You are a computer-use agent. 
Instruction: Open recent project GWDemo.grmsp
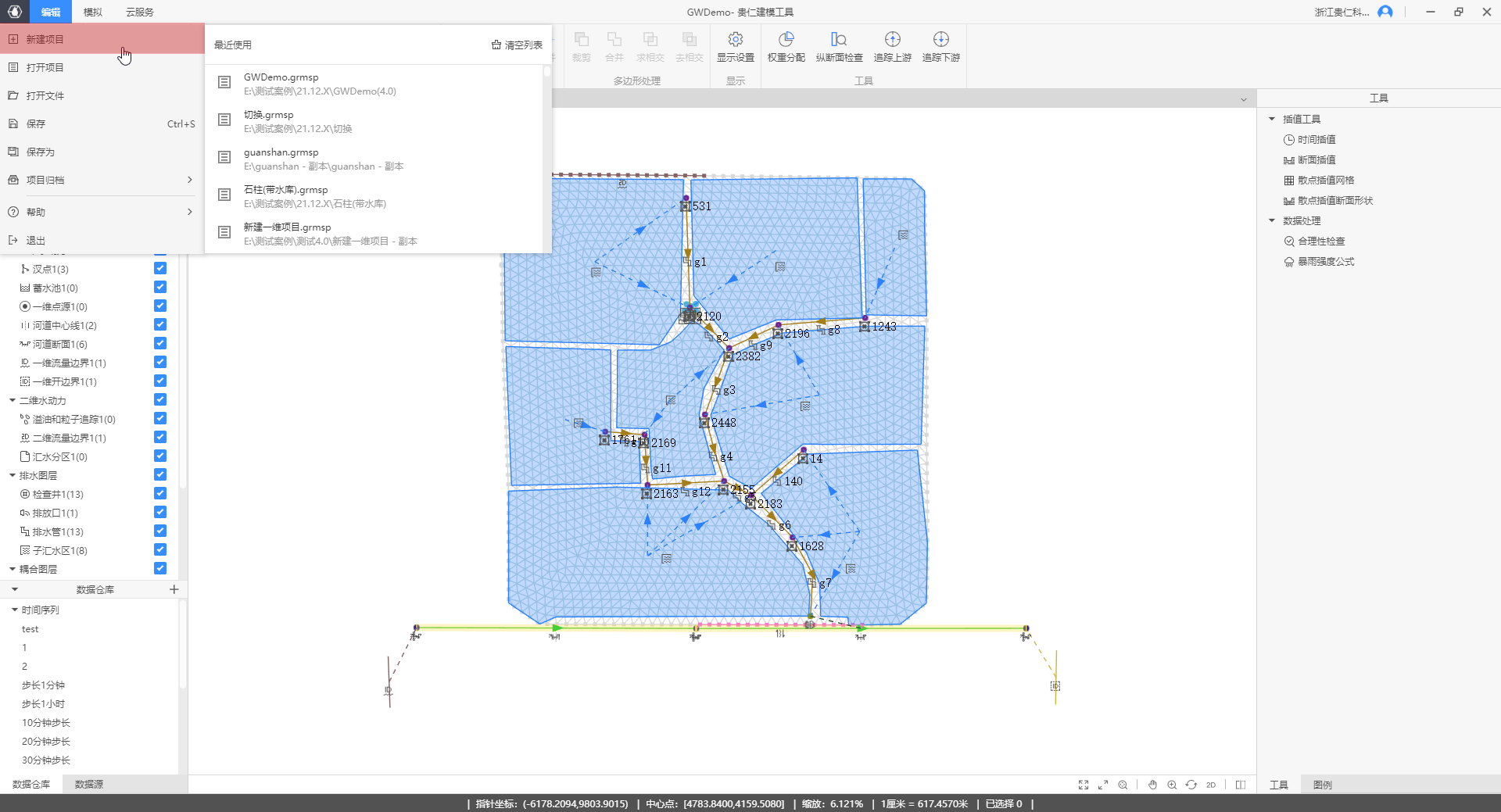[375, 84]
